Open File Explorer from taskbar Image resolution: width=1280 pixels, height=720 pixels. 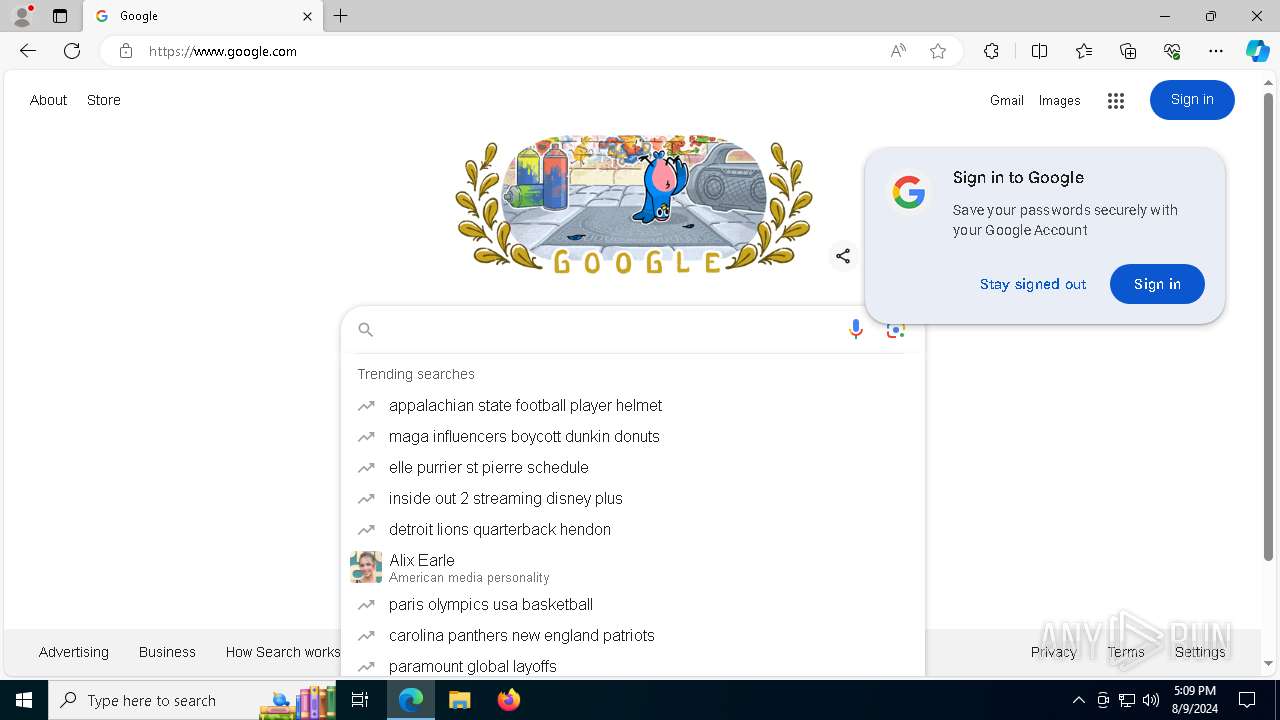tap(459, 700)
